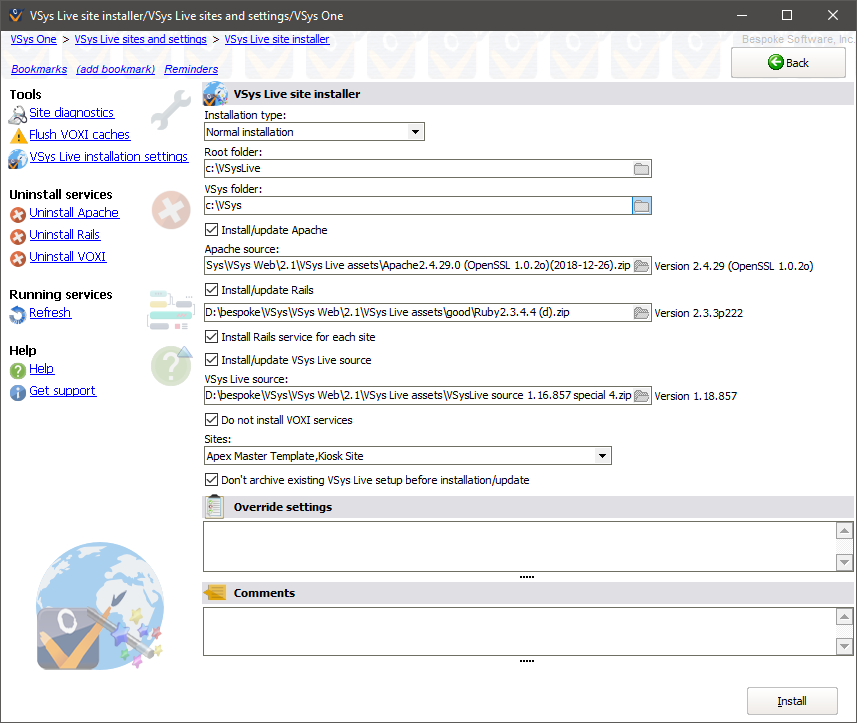Toggle Do not install VOXI services
Image resolution: width=857 pixels, height=723 pixels.
[x=211, y=420]
